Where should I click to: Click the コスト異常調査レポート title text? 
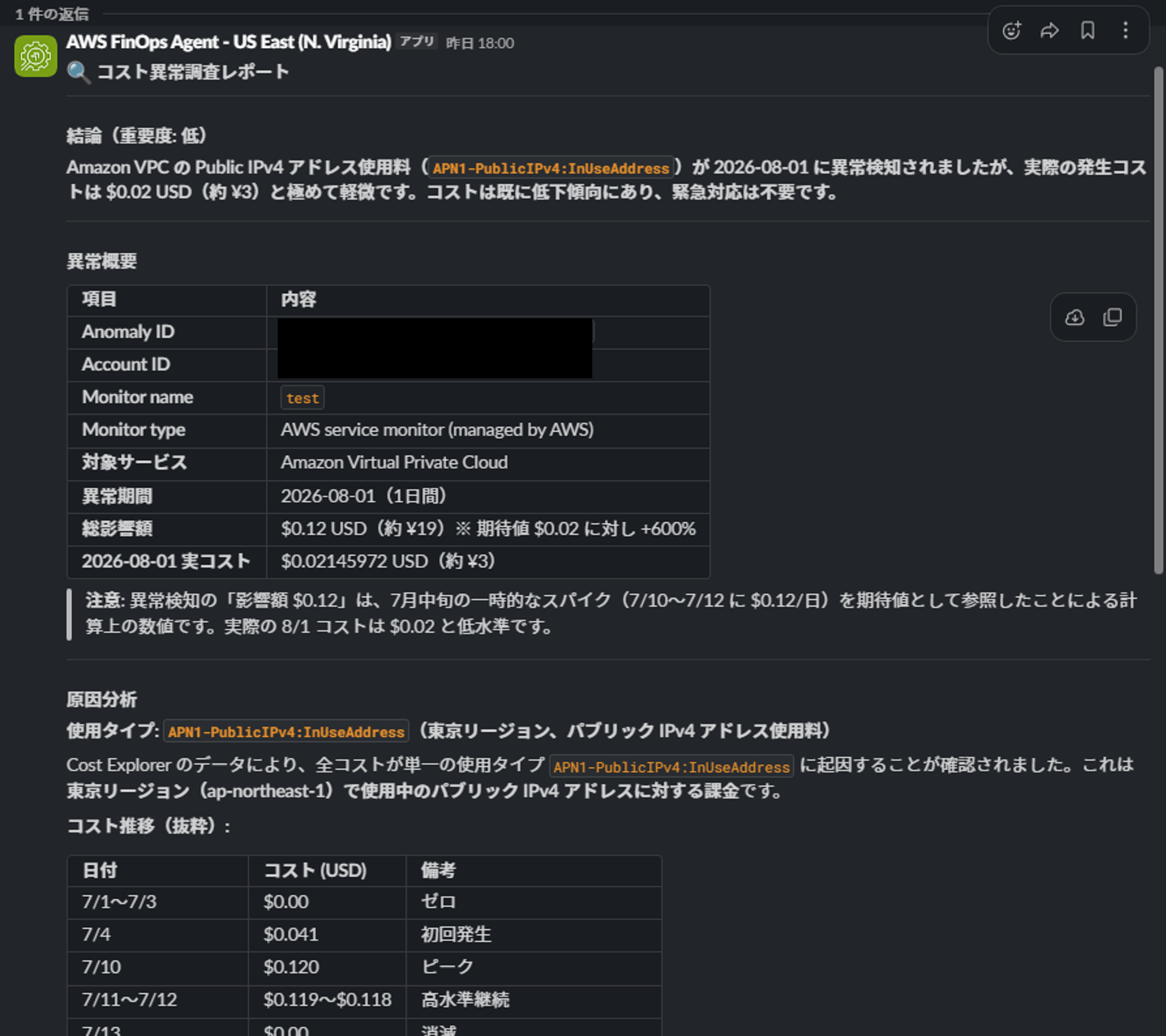[193, 72]
